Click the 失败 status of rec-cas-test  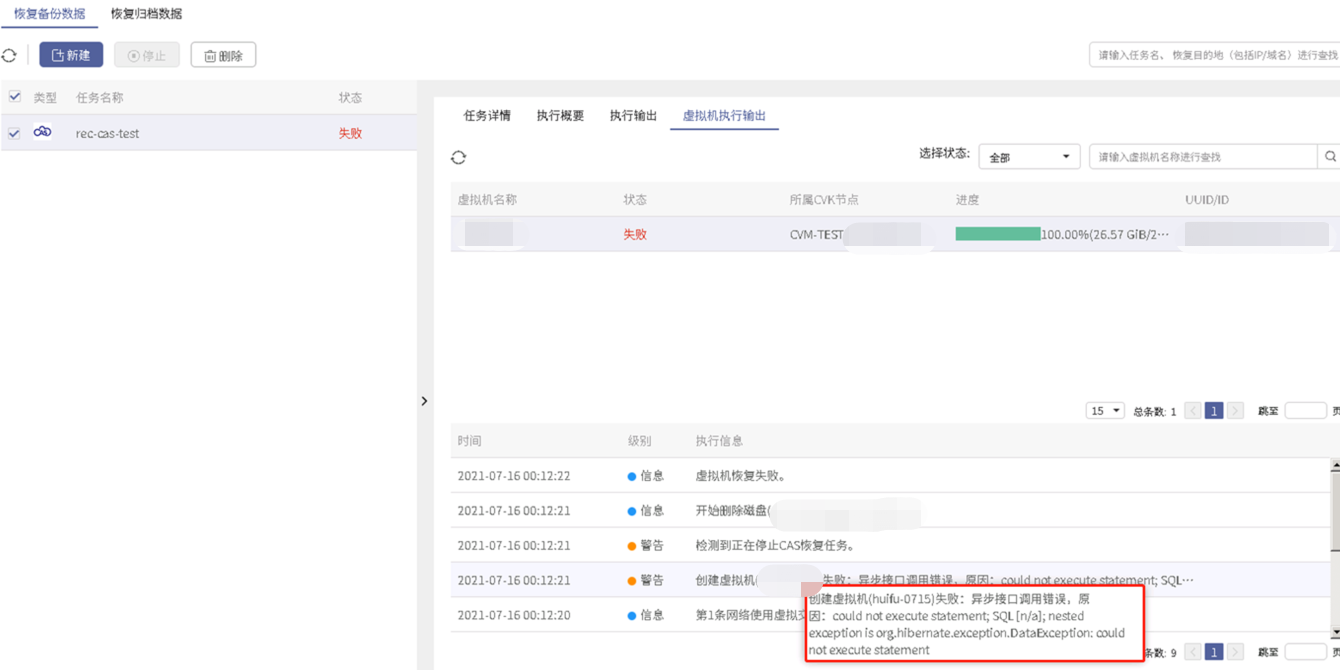point(350,133)
